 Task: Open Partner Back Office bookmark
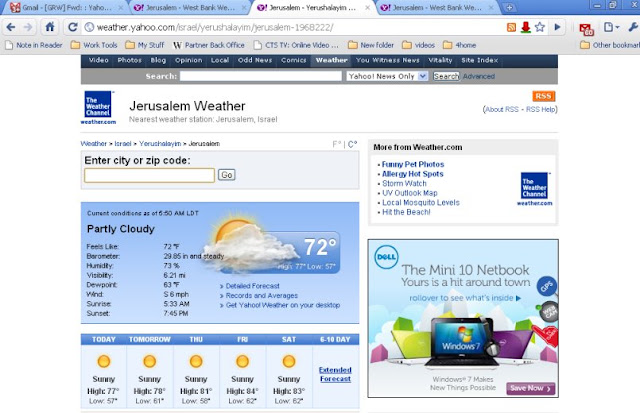pos(209,45)
